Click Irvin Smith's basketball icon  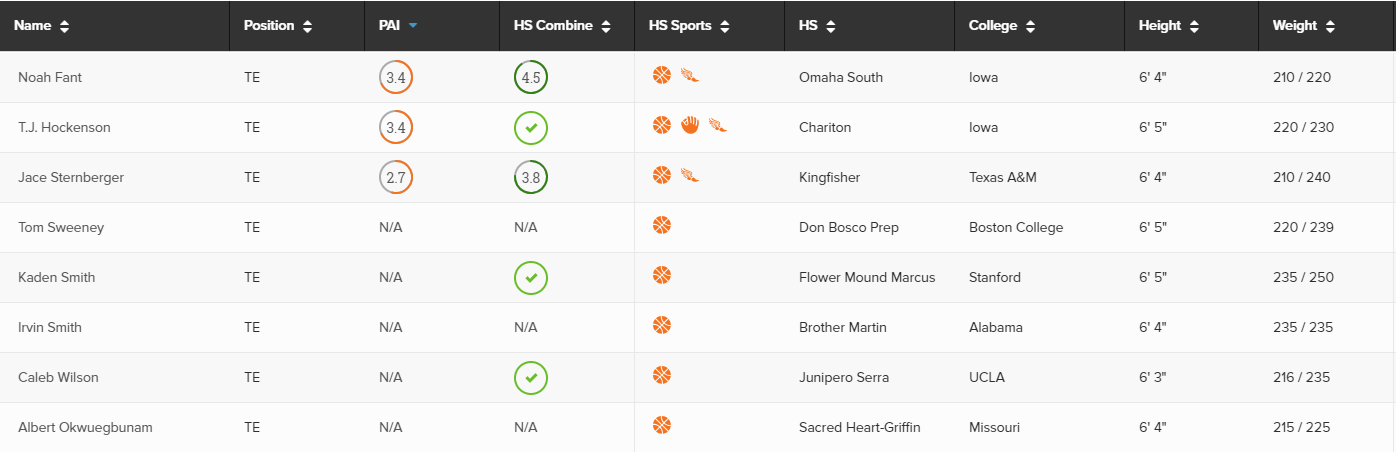[662, 325]
